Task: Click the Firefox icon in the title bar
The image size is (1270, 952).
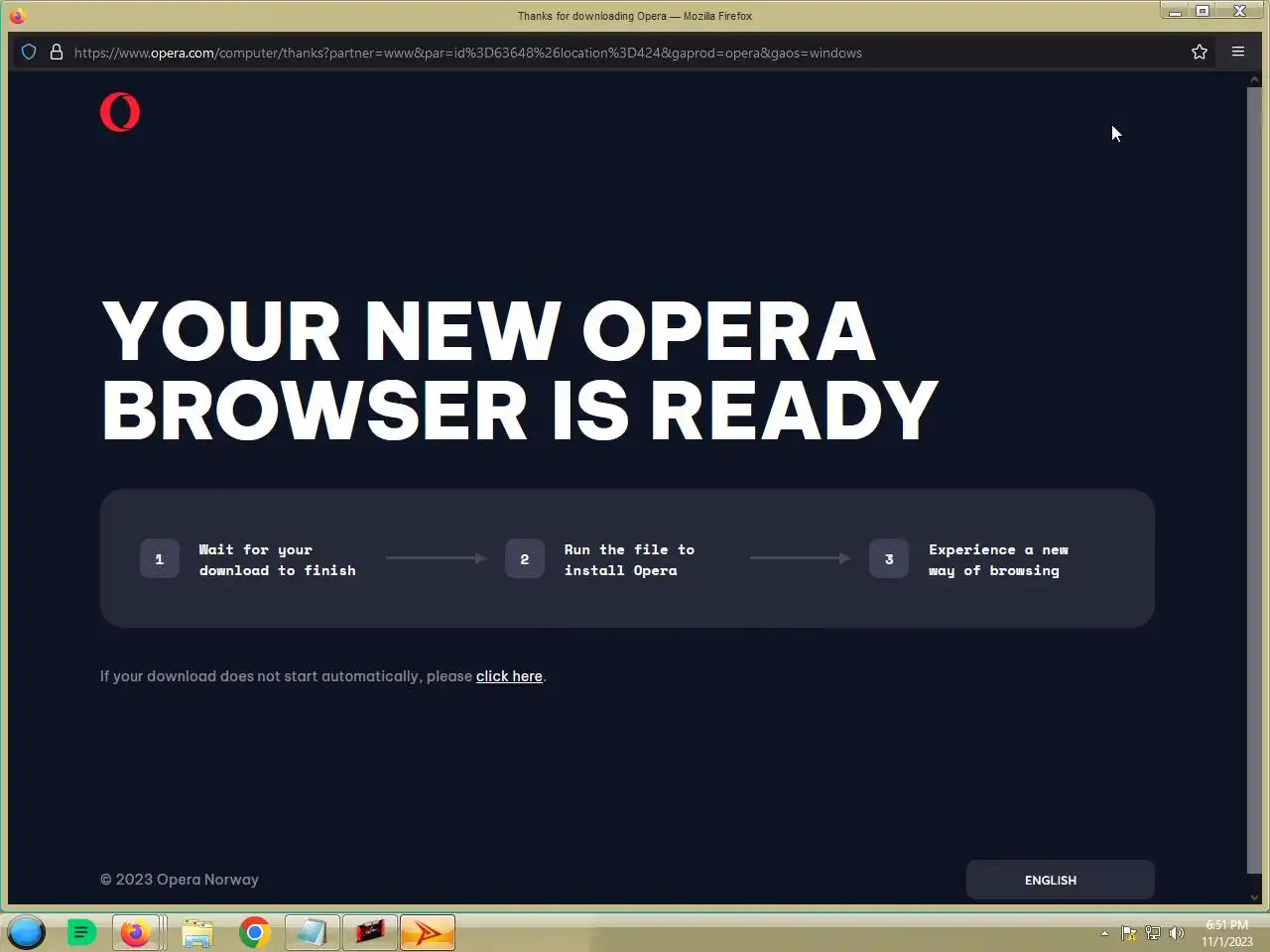Action: pos(17,15)
